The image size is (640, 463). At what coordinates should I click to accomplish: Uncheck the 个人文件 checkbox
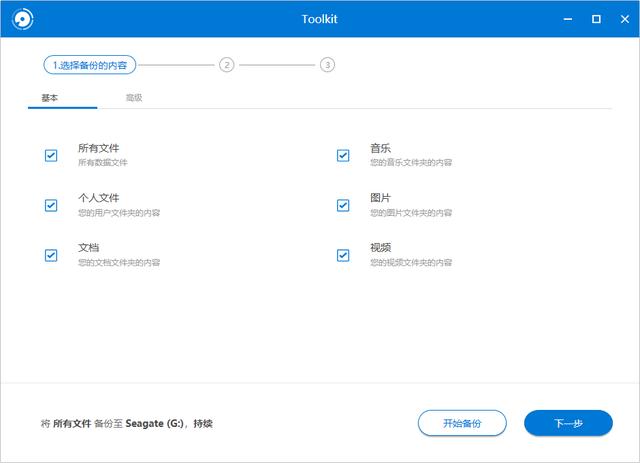[51, 205]
